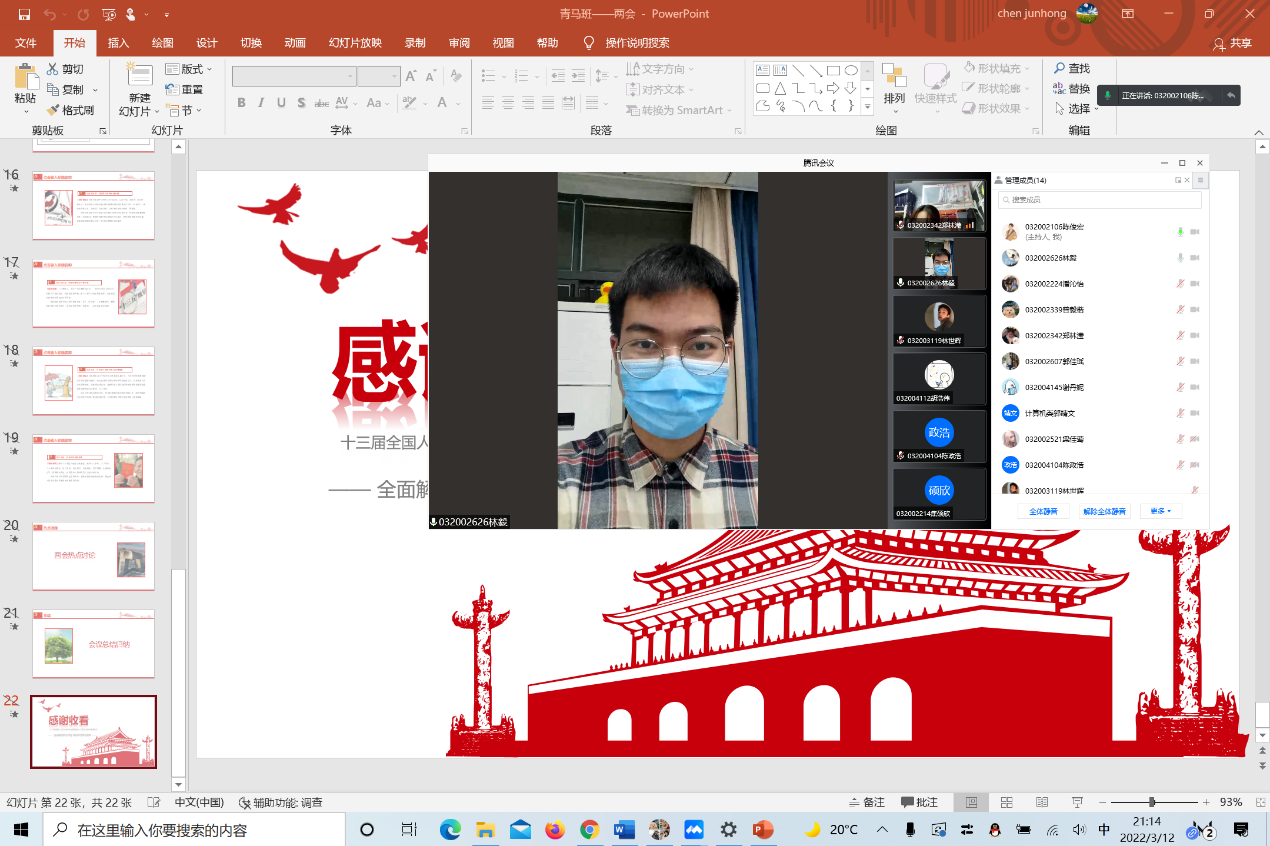Toggle camera for member 032002339

coord(1195,309)
